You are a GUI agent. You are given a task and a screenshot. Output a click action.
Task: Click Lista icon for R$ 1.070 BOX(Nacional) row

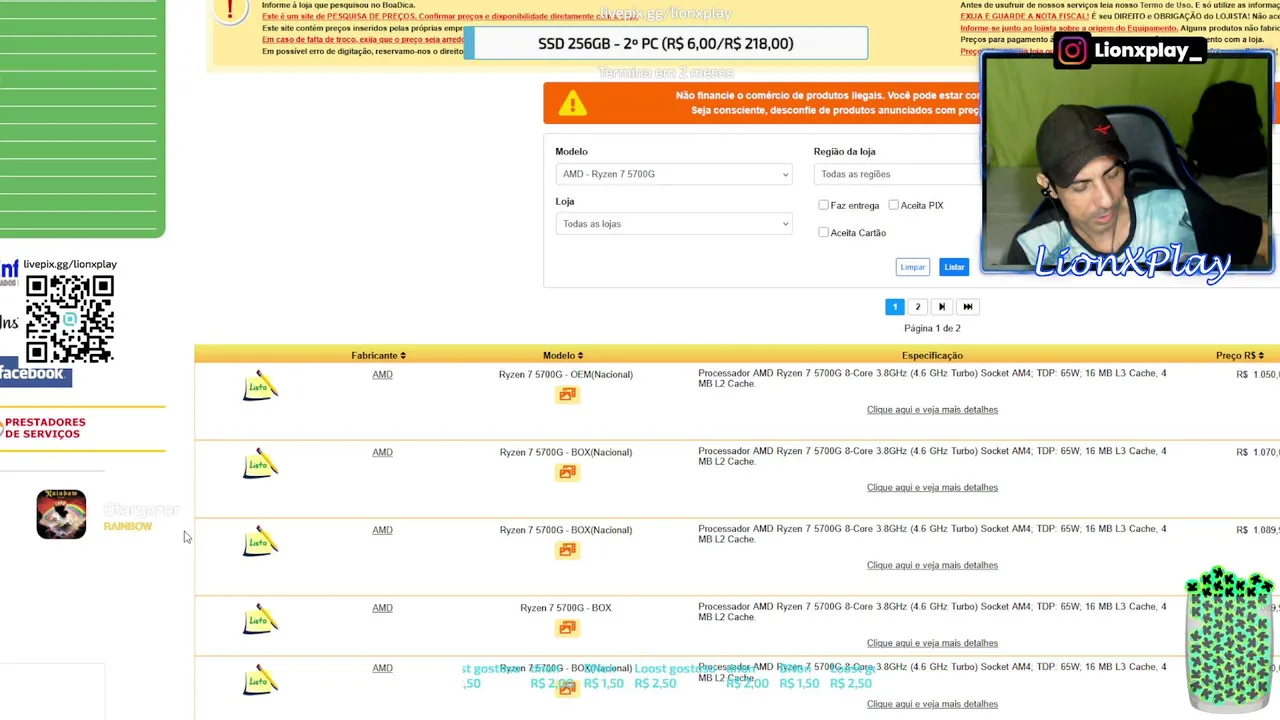coord(260,465)
